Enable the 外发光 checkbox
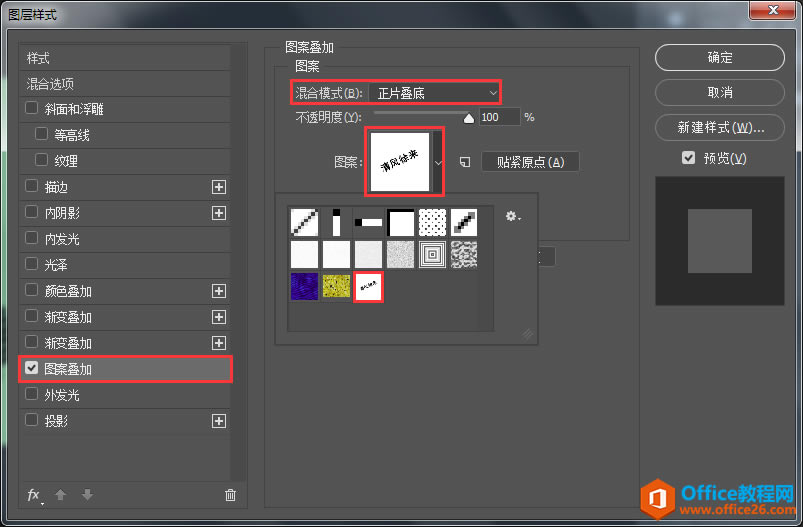This screenshot has height=527, width=803. click(x=31, y=394)
